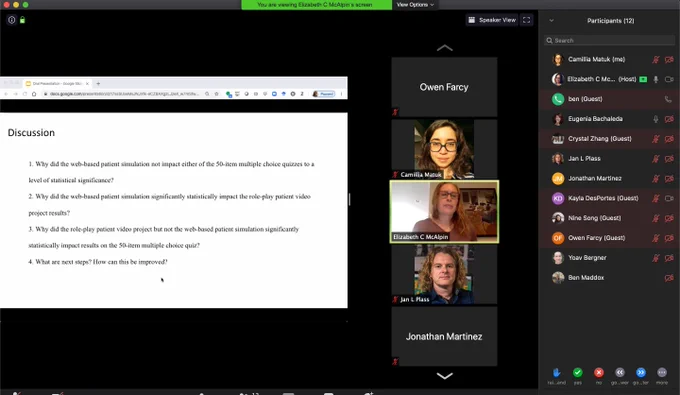Click the go slower reaction icon
The image size is (680, 395).
pyautogui.click(x=620, y=372)
